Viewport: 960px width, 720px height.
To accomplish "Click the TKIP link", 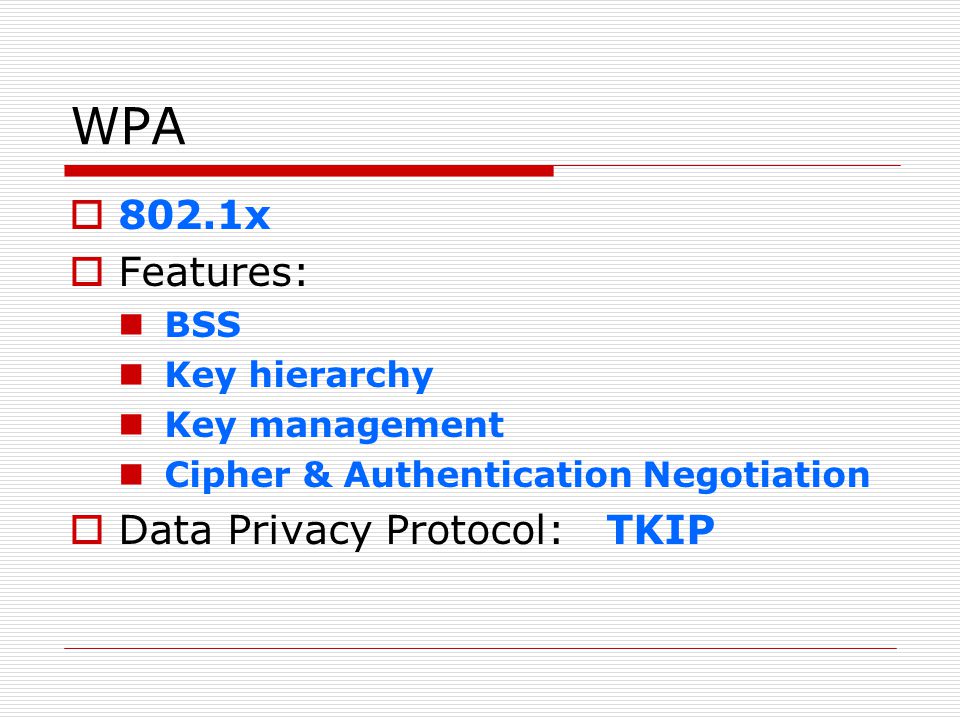I will click(661, 530).
